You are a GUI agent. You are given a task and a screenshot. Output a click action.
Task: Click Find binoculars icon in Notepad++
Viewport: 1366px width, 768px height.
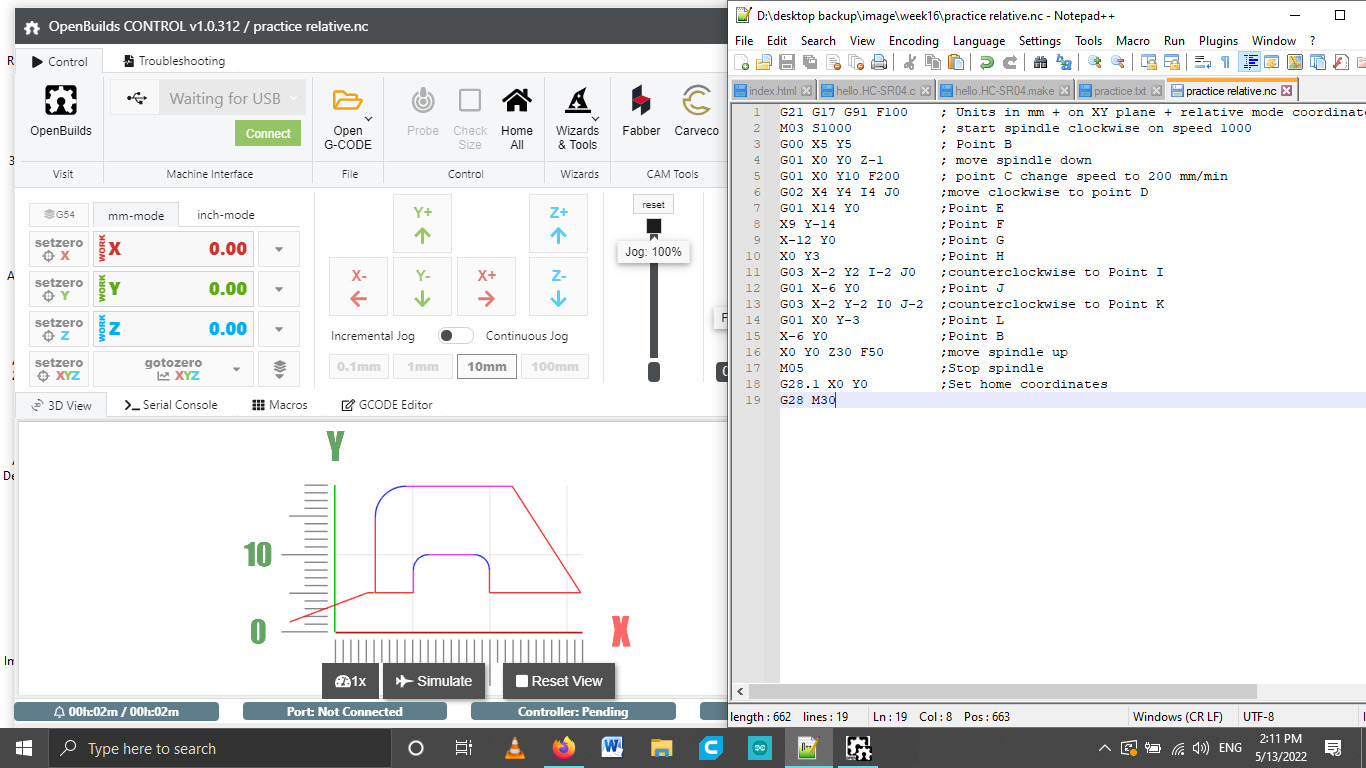[1040, 62]
